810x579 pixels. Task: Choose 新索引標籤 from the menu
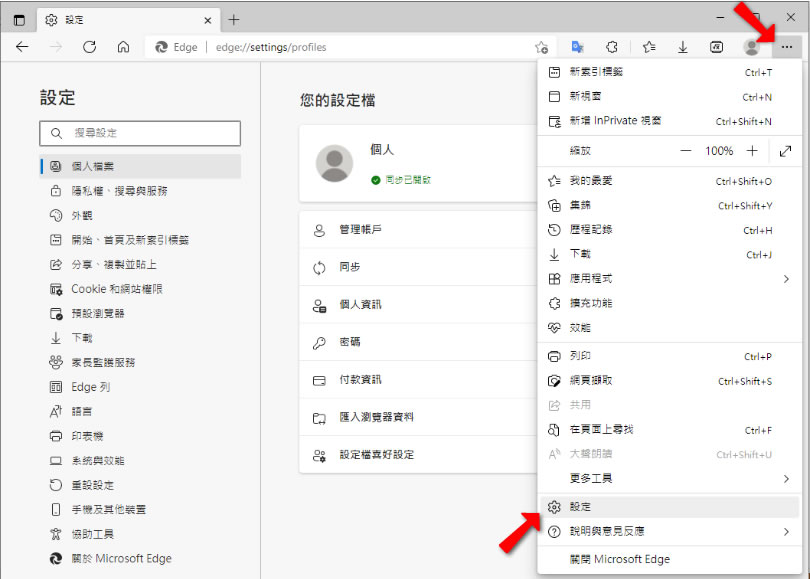(x=669, y=72)
